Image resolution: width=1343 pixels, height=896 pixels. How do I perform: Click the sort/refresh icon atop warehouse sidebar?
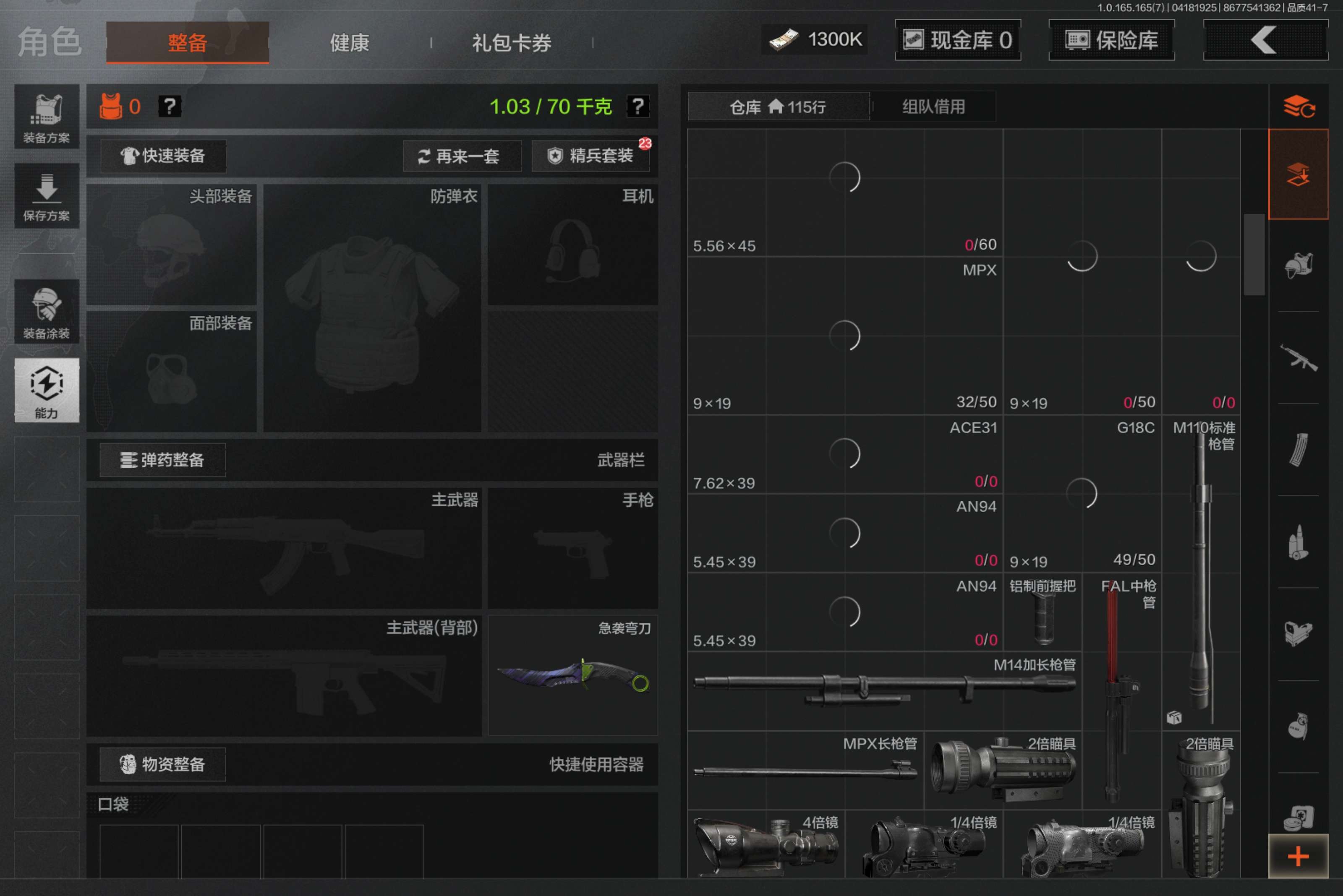(x=1299, y=106)
